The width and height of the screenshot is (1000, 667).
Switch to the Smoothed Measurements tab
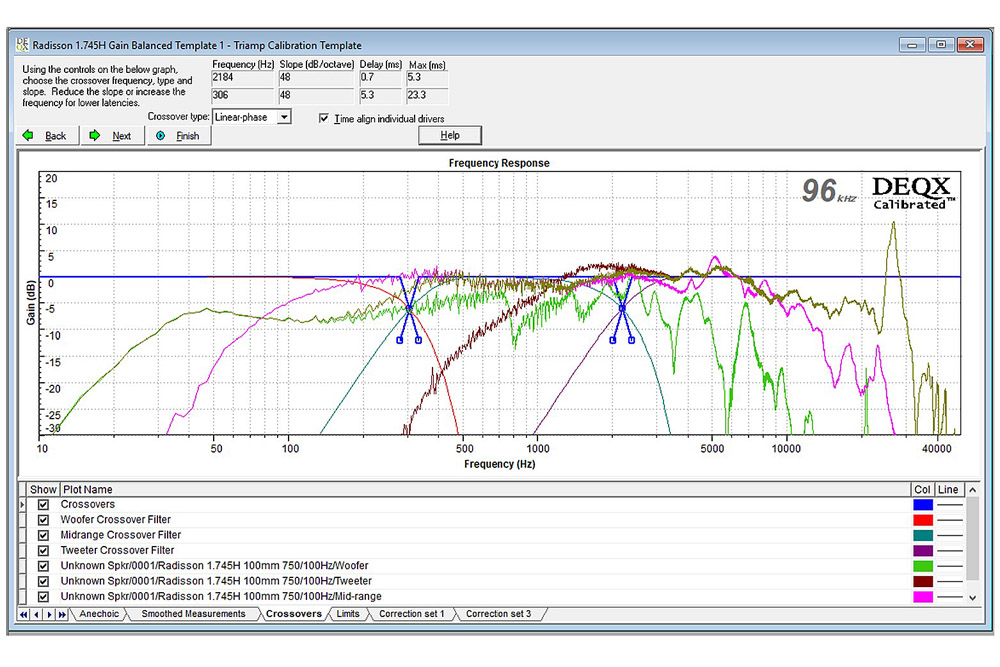193,614
